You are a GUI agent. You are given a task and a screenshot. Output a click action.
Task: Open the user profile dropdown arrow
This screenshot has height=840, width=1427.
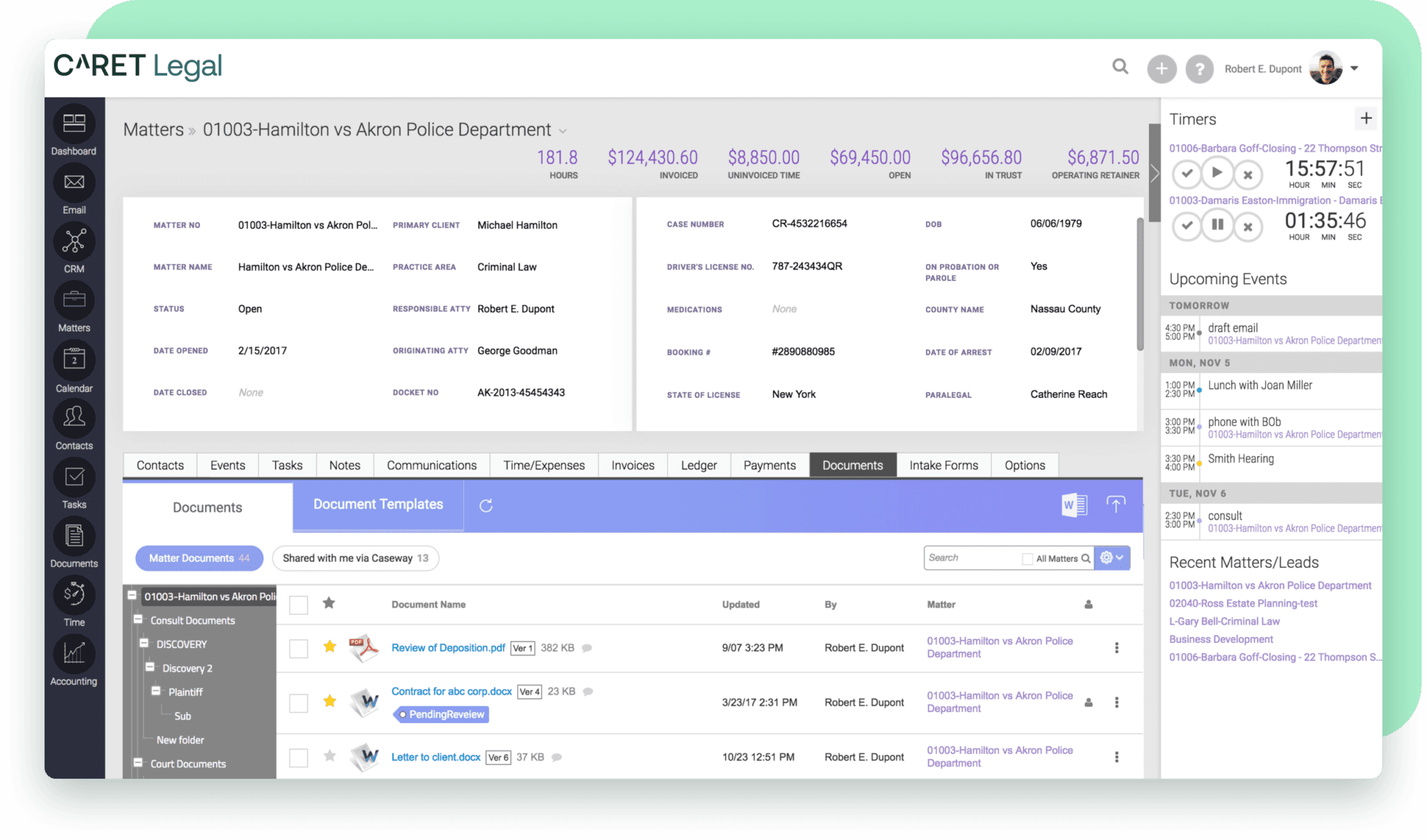(1354, 68)
